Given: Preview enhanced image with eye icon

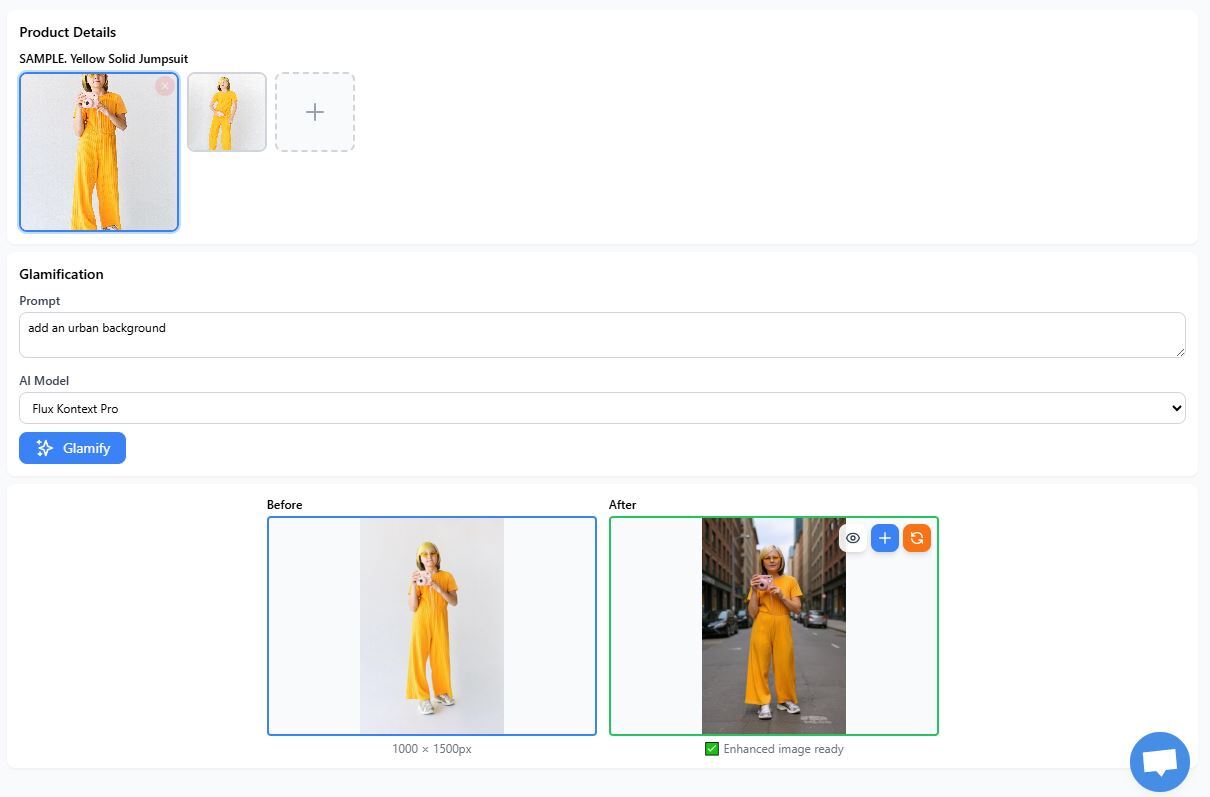Looking at the screenshot, I should coord(853,538).
